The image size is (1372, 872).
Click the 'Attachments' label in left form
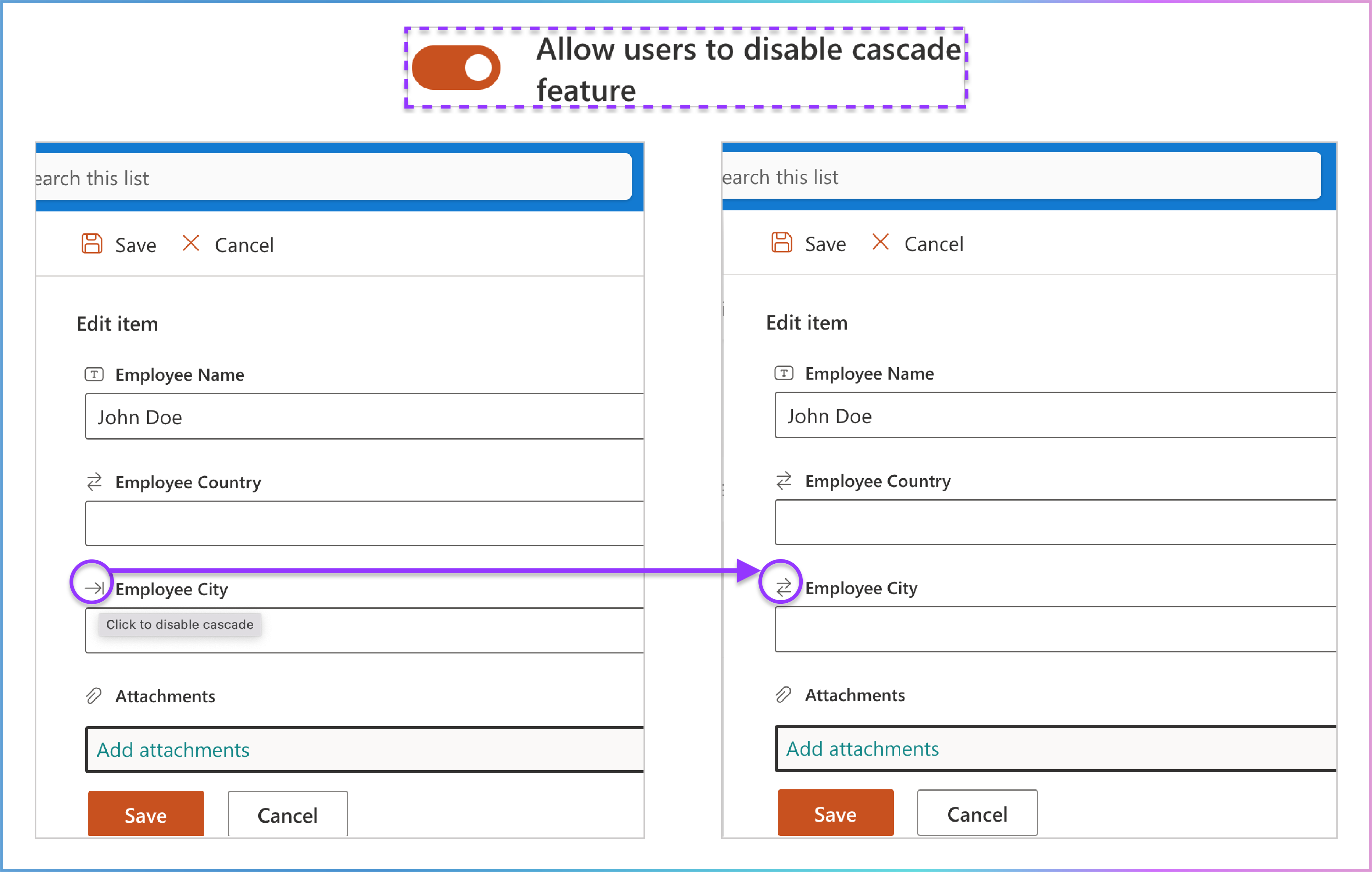[x=165, y=696]
